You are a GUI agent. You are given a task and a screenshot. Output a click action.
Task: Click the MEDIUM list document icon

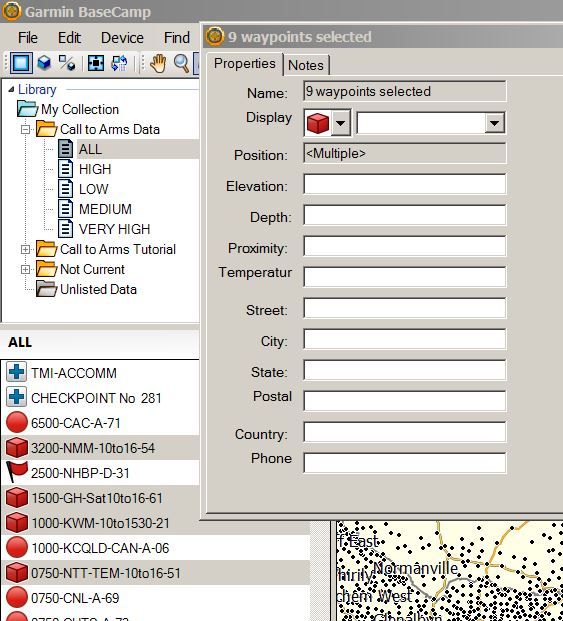tap(66, 208)
